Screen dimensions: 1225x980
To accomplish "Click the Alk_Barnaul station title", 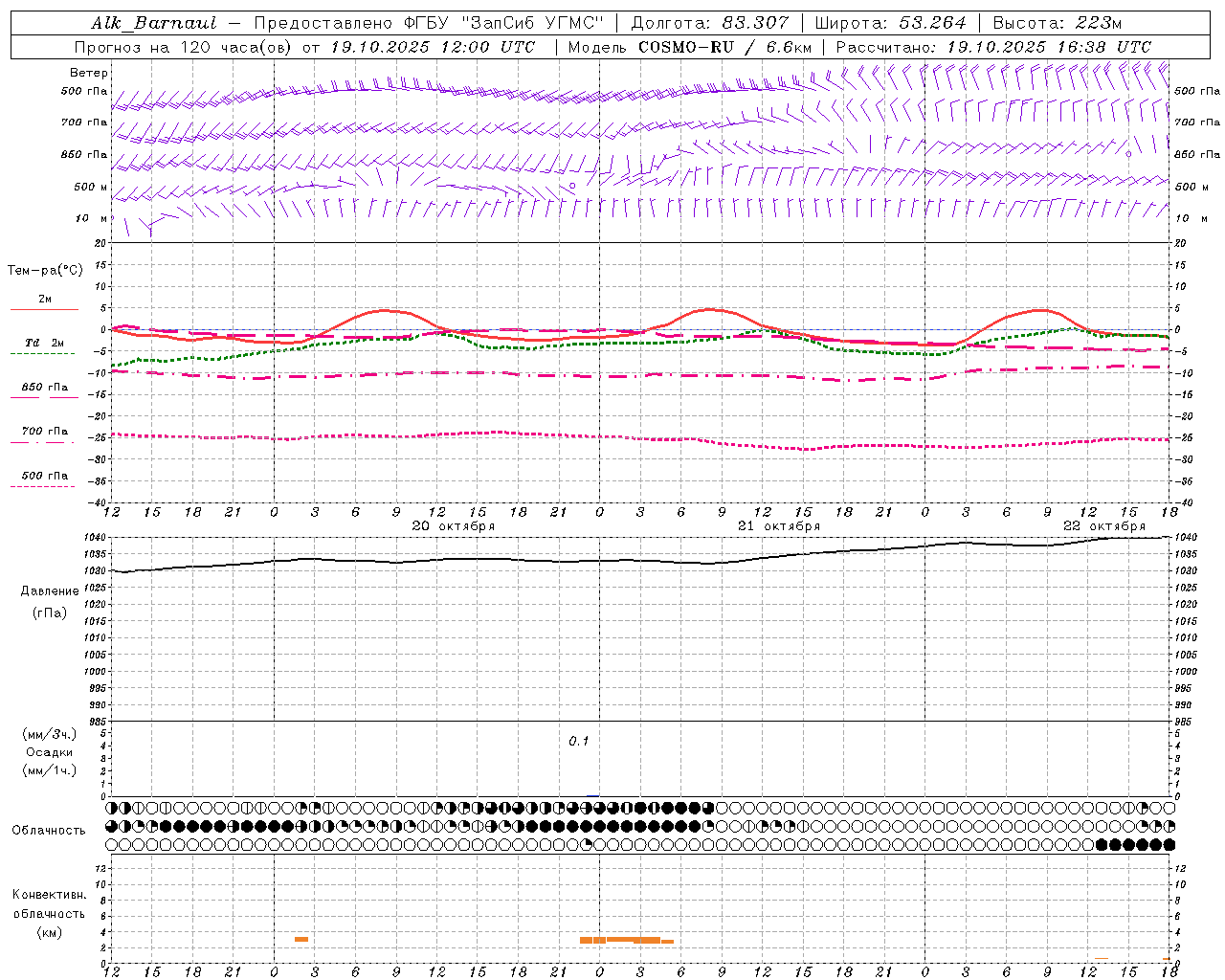I will pos(154,23).
